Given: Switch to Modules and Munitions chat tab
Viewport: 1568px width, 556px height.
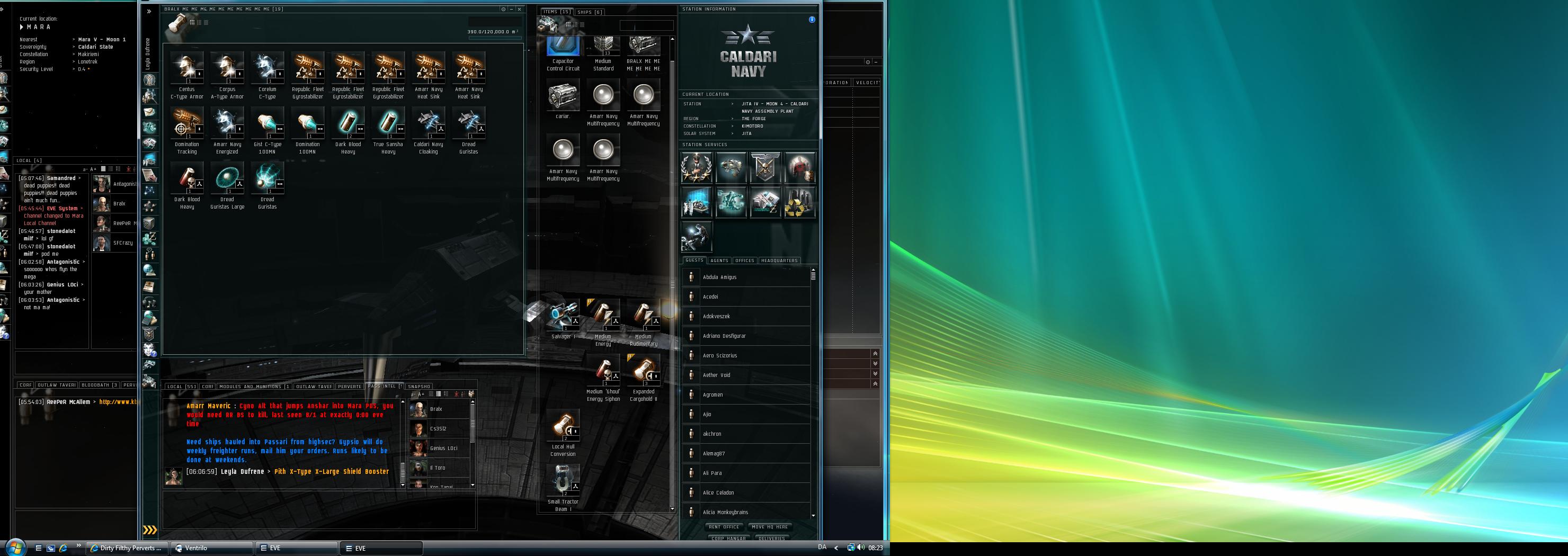Looking at the screenshot, I should 254,386.
